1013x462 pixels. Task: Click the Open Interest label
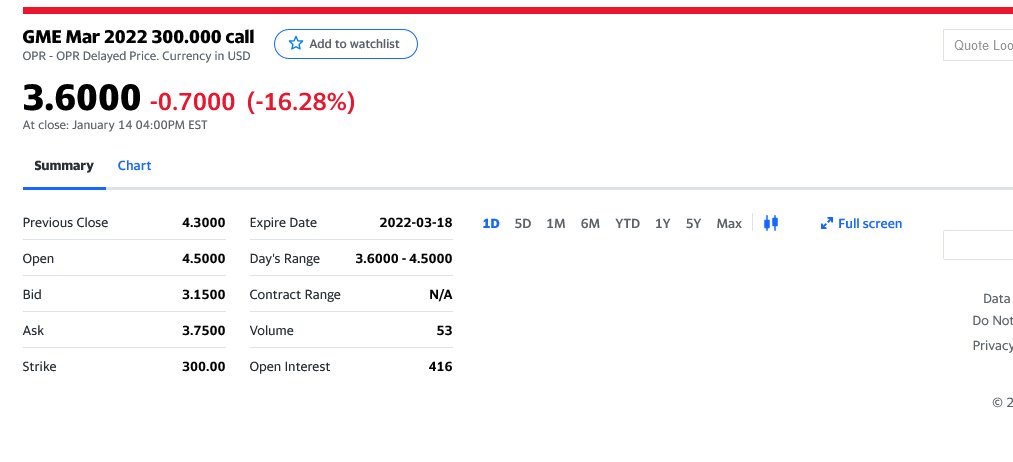pos(289,367)
